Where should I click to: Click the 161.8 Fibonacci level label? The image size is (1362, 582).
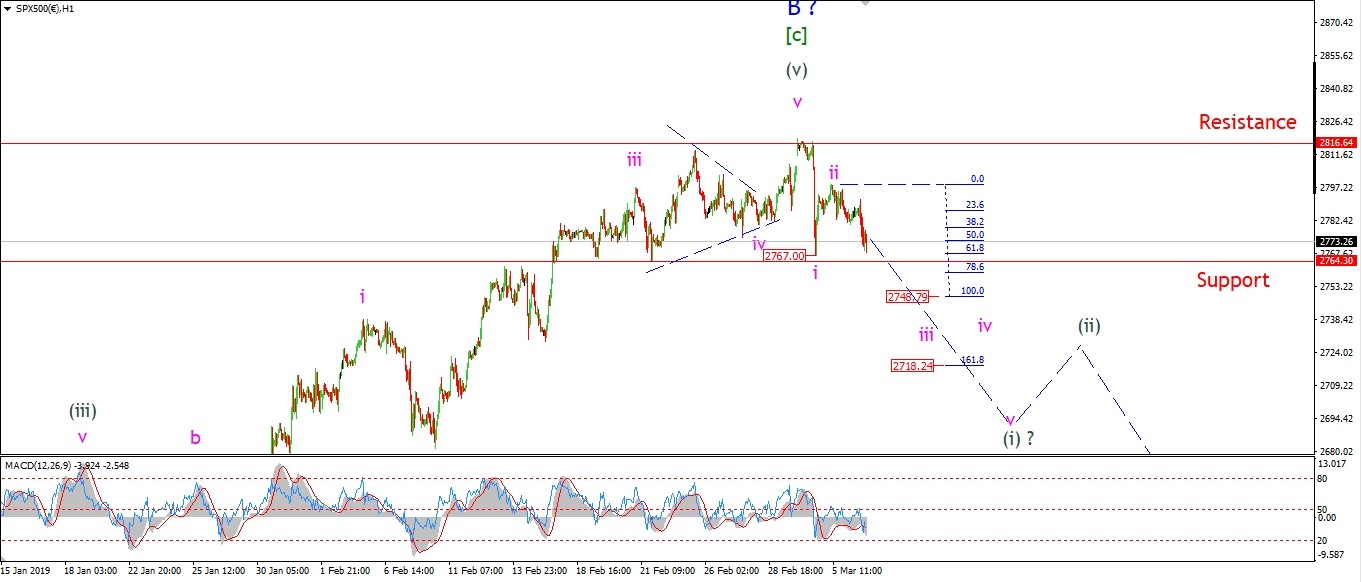[x=972, y=359]
